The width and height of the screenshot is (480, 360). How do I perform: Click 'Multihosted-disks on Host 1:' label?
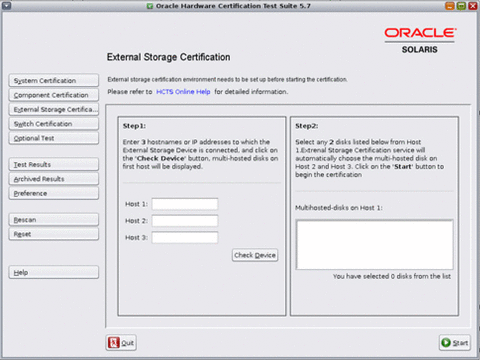[339, 208]
